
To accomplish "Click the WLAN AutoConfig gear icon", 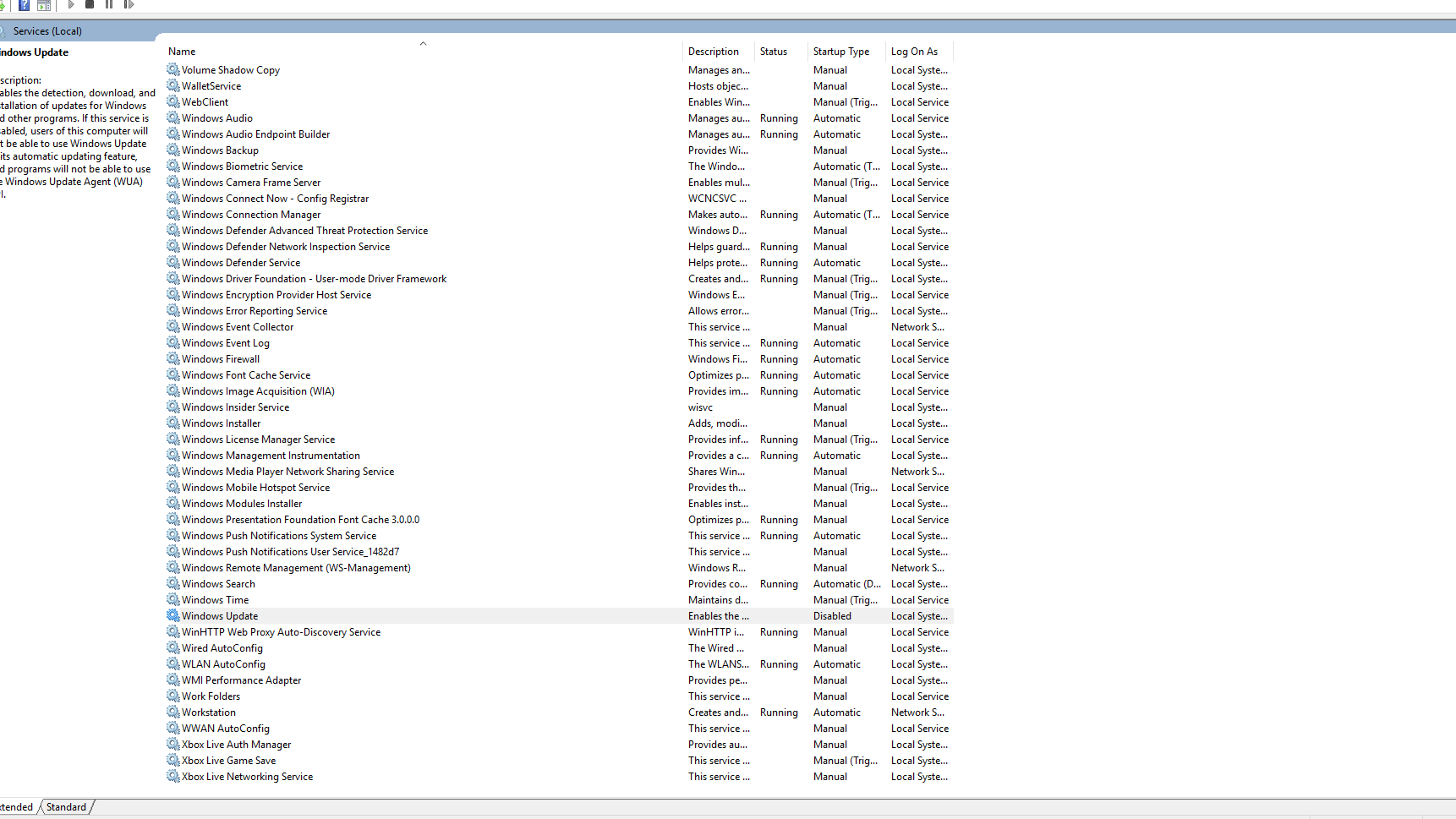I will [x=173, y=663].
